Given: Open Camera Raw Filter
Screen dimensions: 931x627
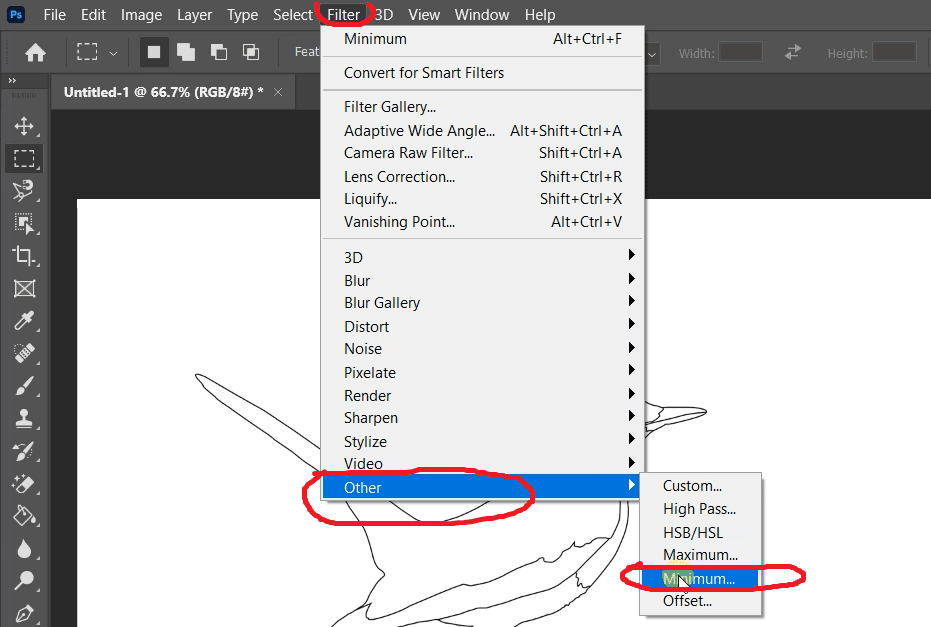Looking at the screenshot, I should pyautogui.click(x=483, y=153).
